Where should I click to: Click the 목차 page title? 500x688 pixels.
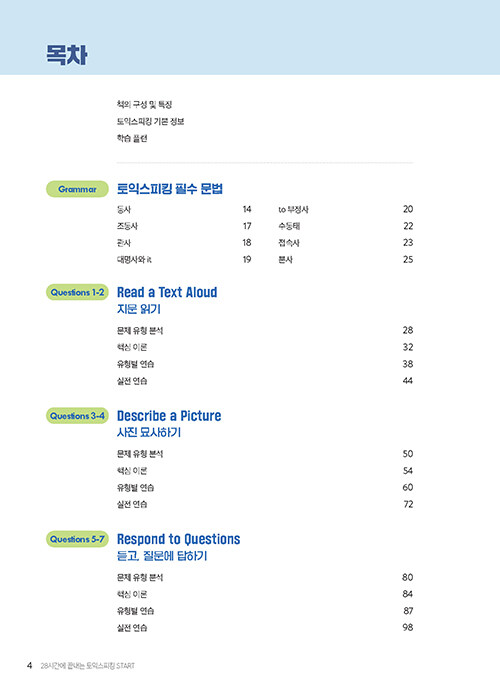point(67,55)
